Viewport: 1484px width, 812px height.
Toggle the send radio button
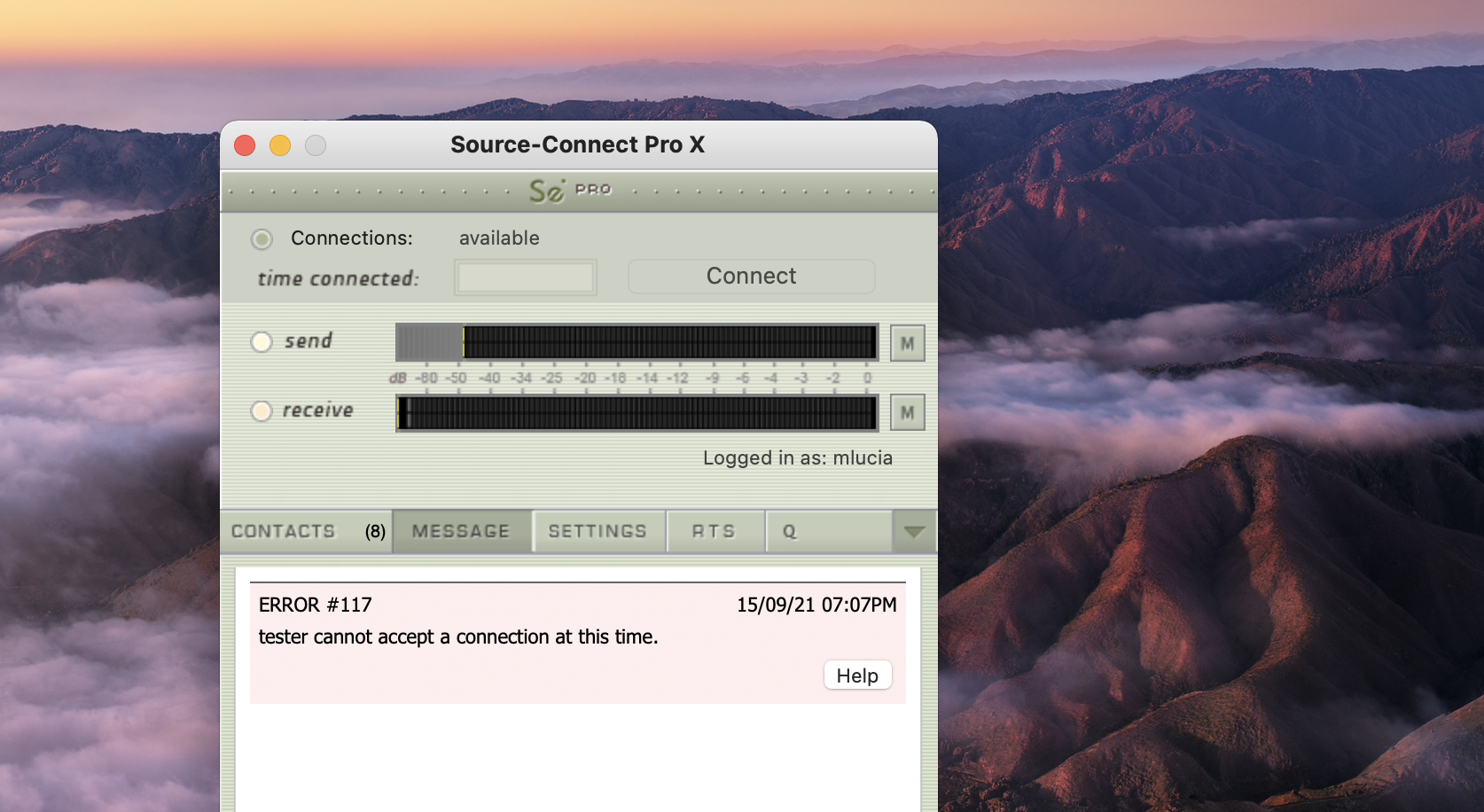point(262,342)
